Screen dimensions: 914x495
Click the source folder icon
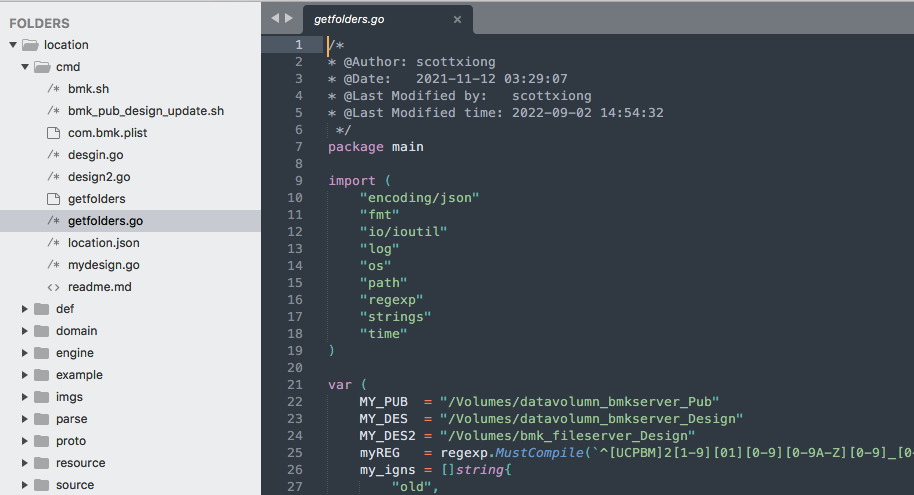[41, 485]
